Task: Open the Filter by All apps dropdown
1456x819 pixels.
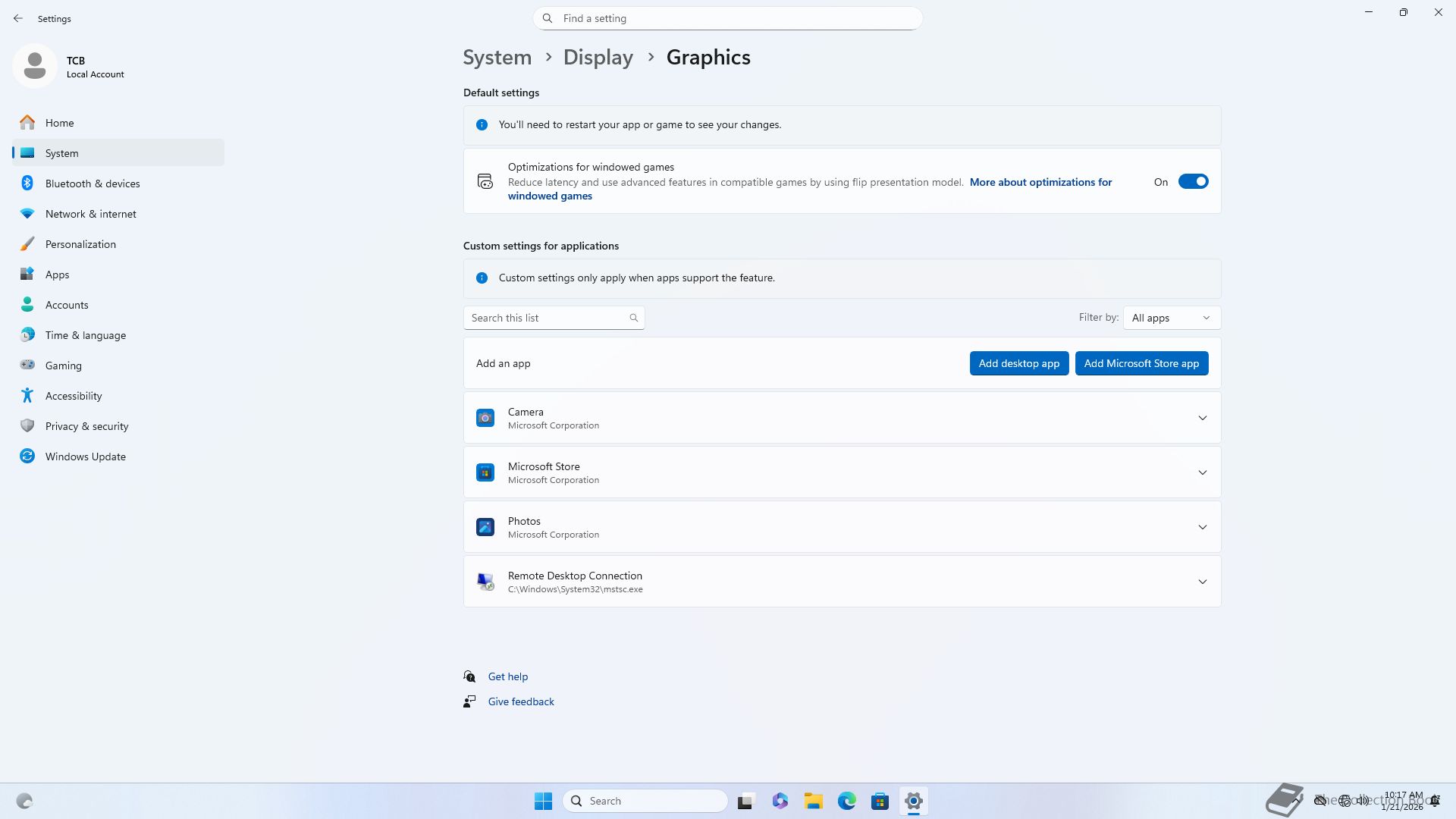Action: click(x=1172, y=318)
